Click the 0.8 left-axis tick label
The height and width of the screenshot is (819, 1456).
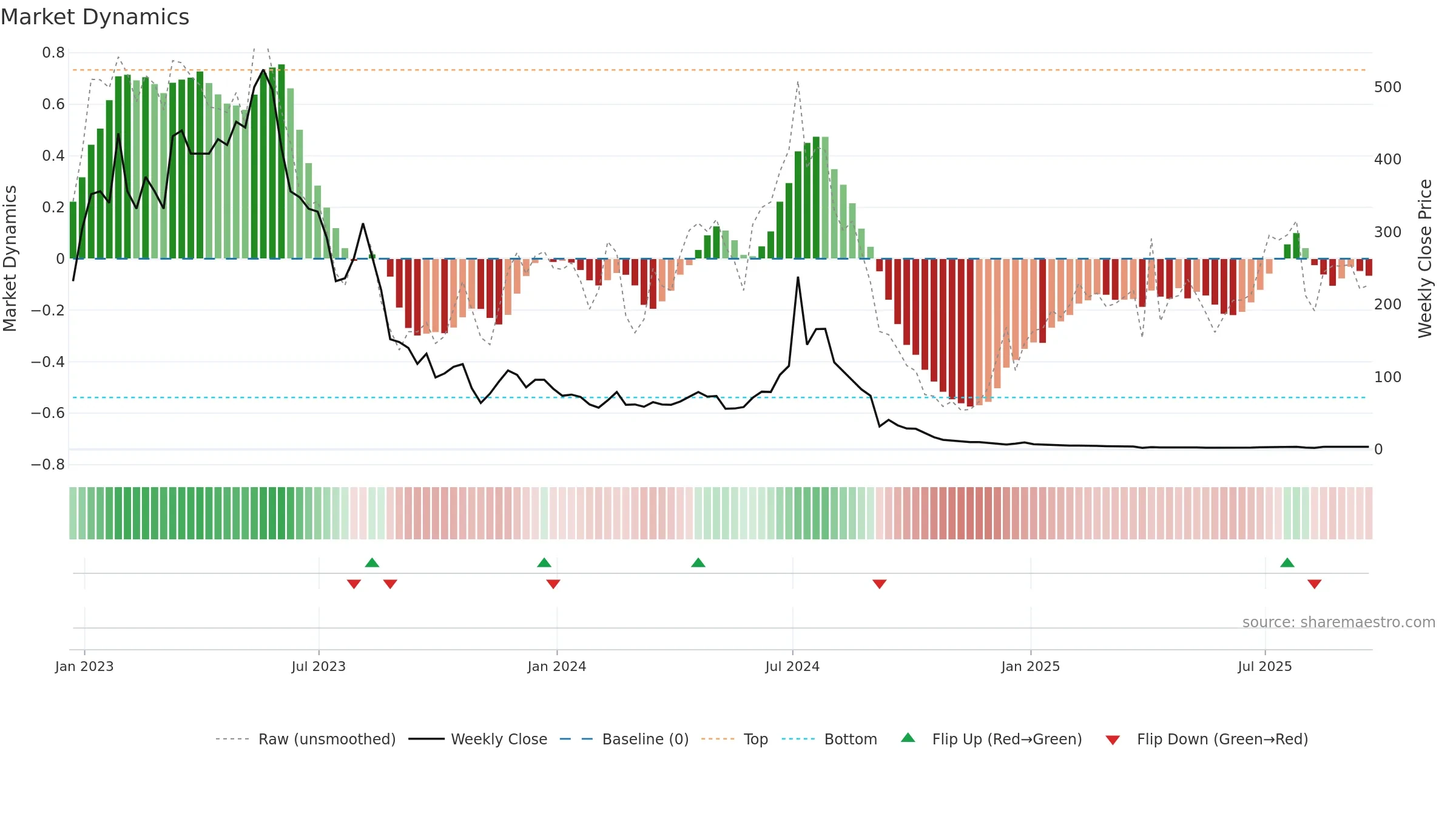[x=53, y=53]
